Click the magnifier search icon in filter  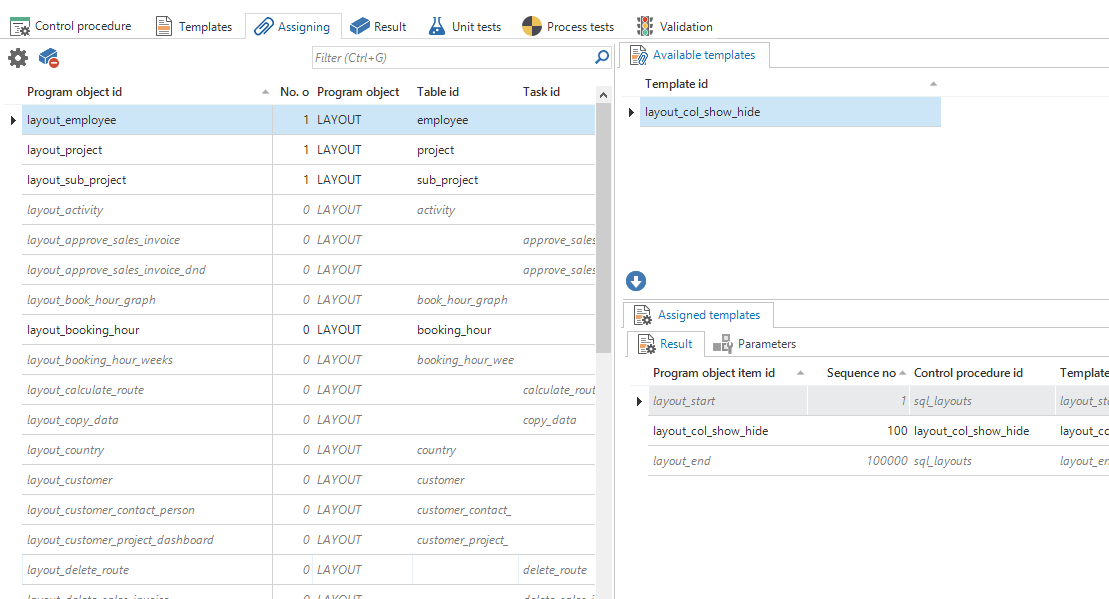(x=602, y=58)
